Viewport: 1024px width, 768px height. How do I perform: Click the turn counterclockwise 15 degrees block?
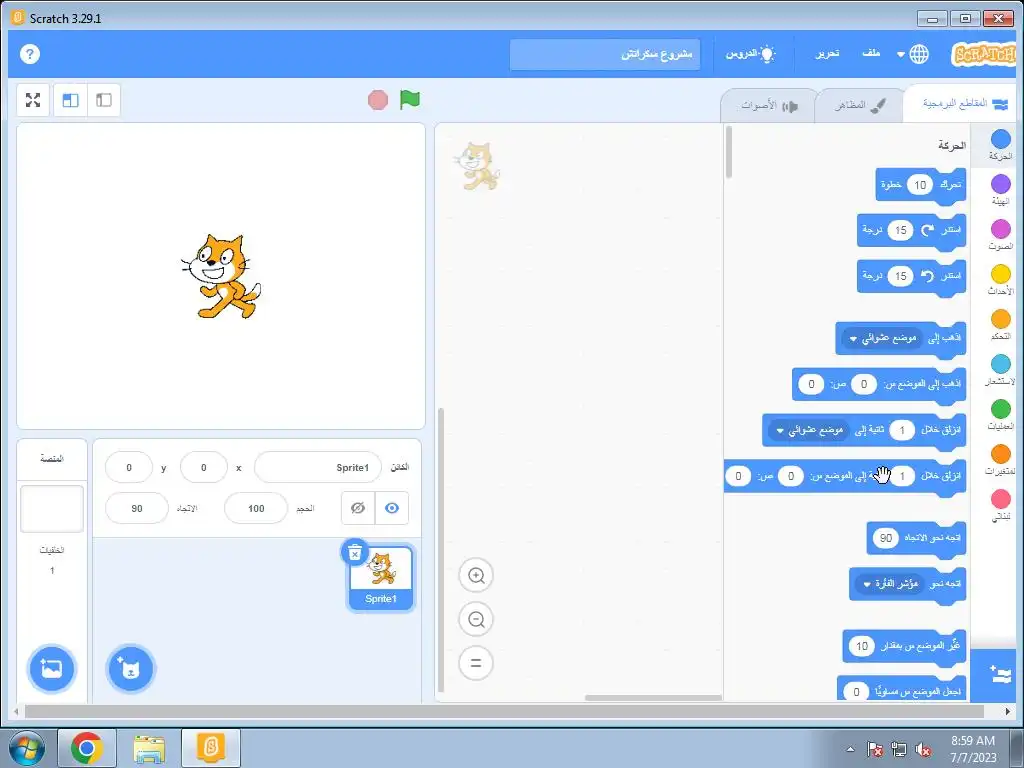coord(912,276)
